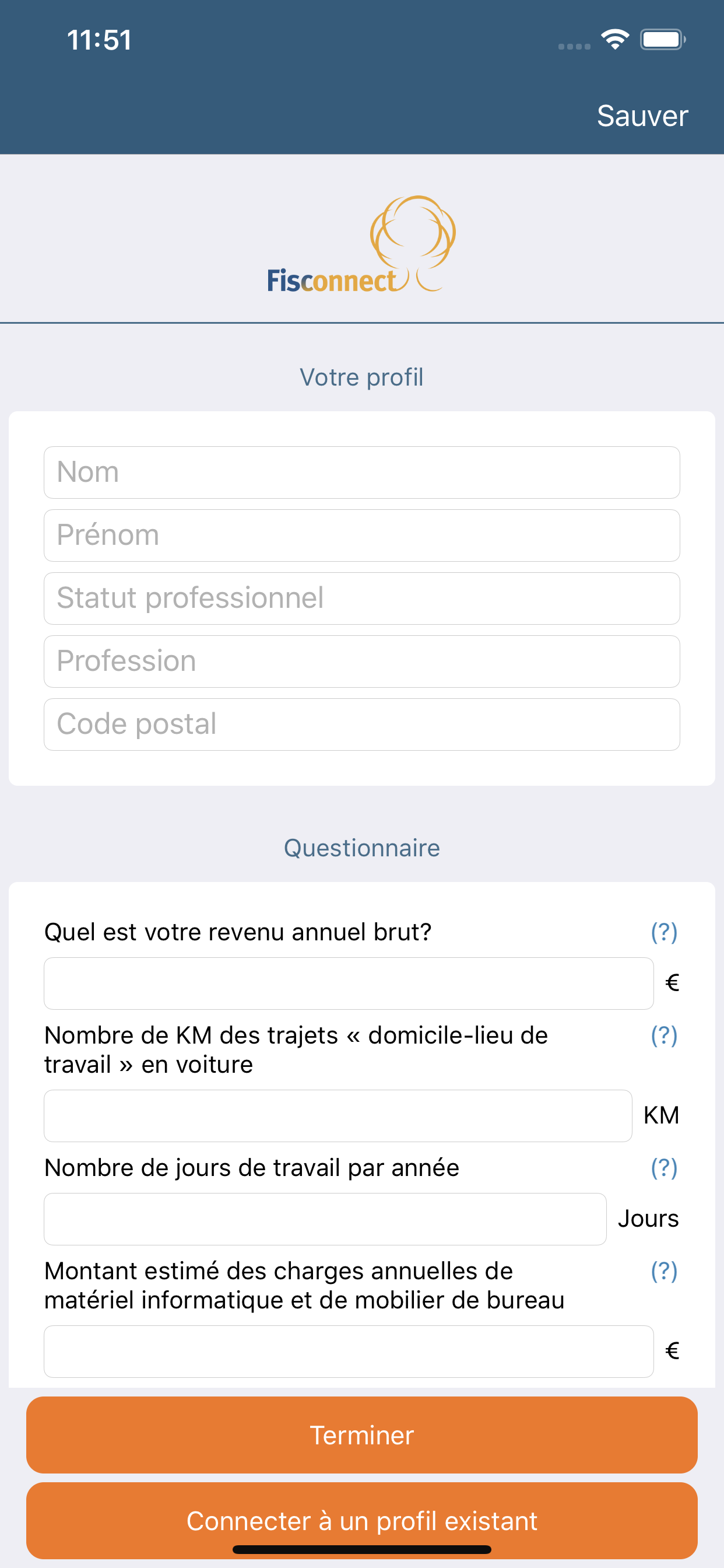Select the KM distance input field
The height and width of the screenshot is (1568, 724).
pos(338,1116)
